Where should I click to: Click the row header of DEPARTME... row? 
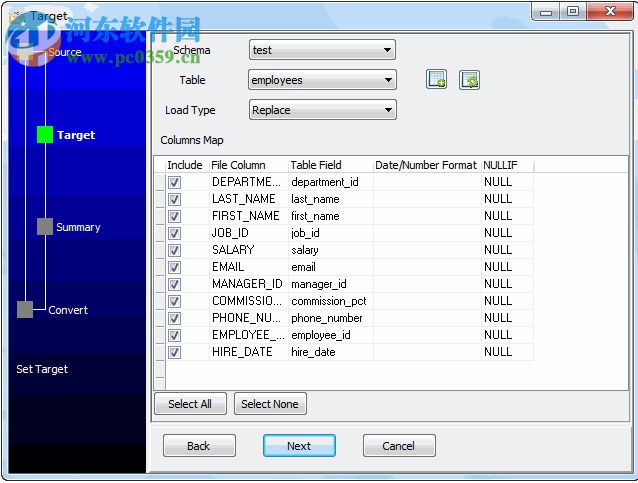[x=160, y=182]
